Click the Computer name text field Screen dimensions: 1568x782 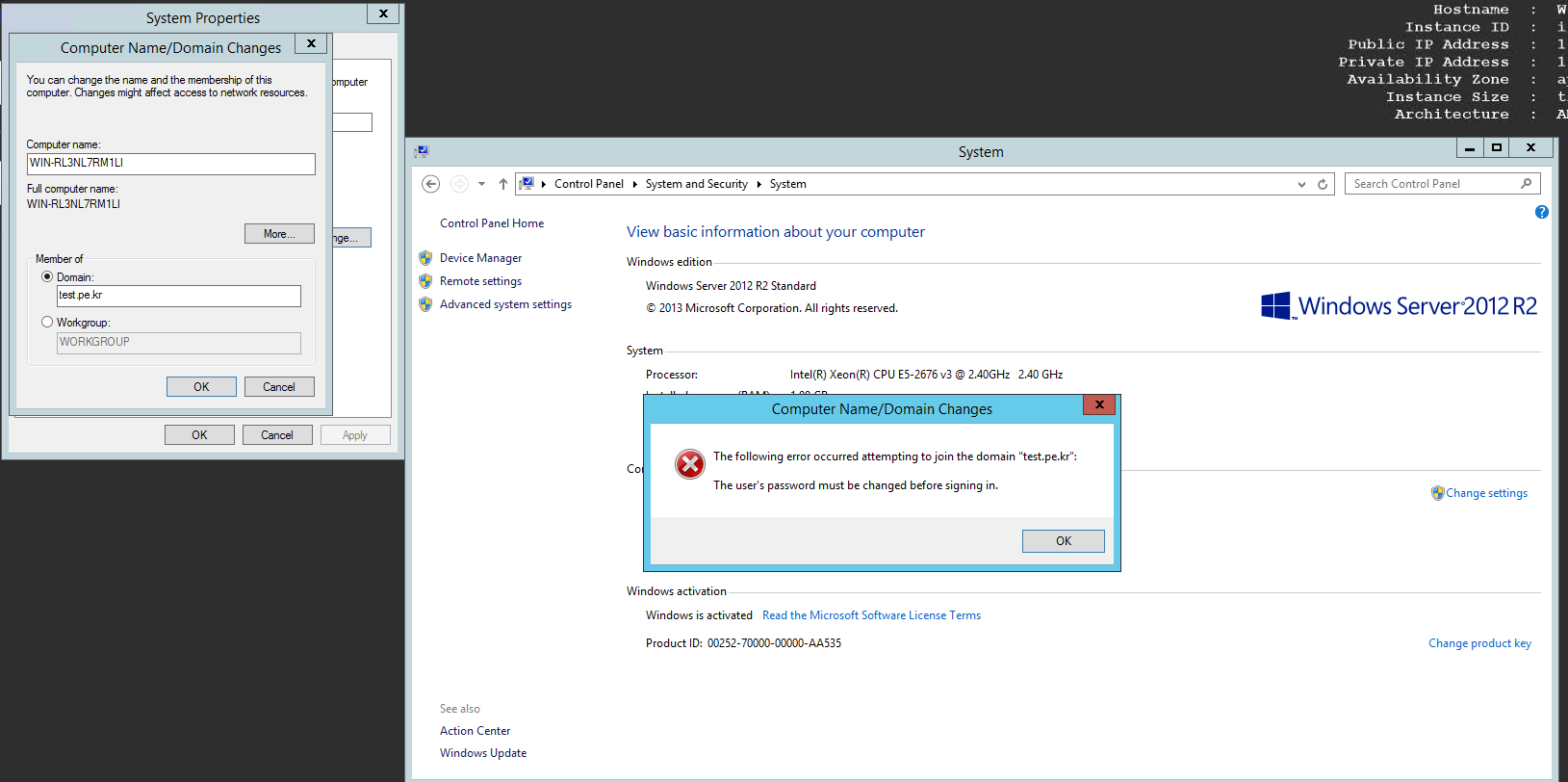(x=170, y=164)
